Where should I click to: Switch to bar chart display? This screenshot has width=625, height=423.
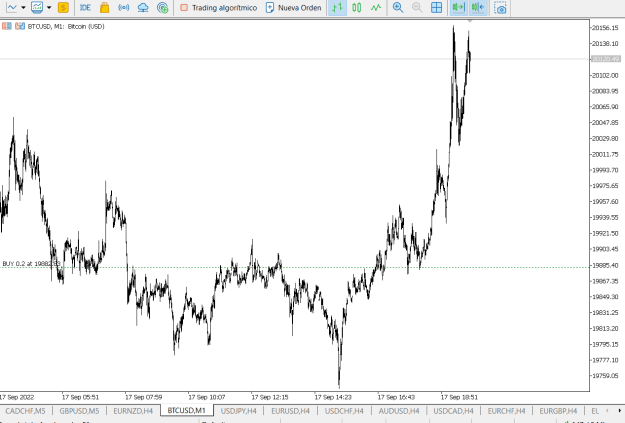tap(337, 7)
